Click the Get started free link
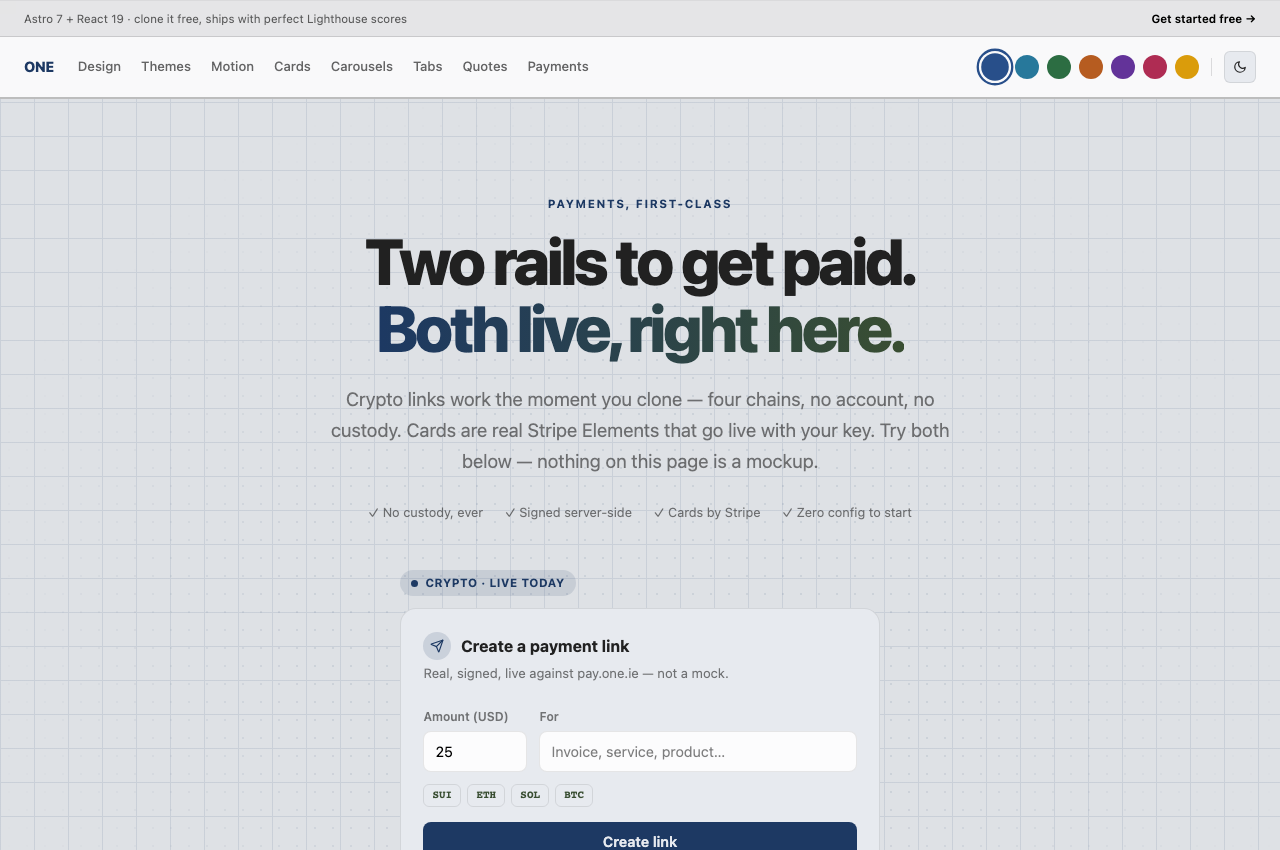1280x850 pixels. [1203, 19]
